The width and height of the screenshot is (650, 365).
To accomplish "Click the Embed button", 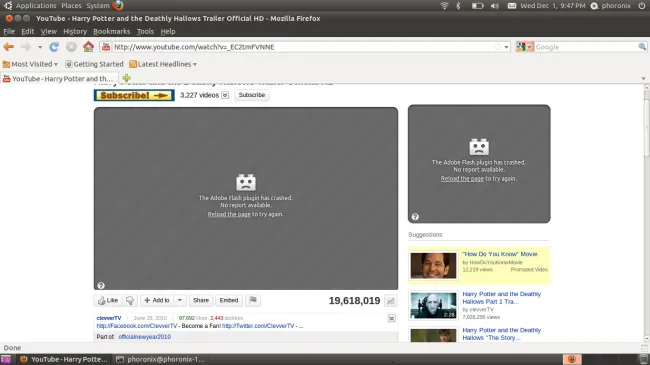I will pyautogui.click(x=229, y=300).
